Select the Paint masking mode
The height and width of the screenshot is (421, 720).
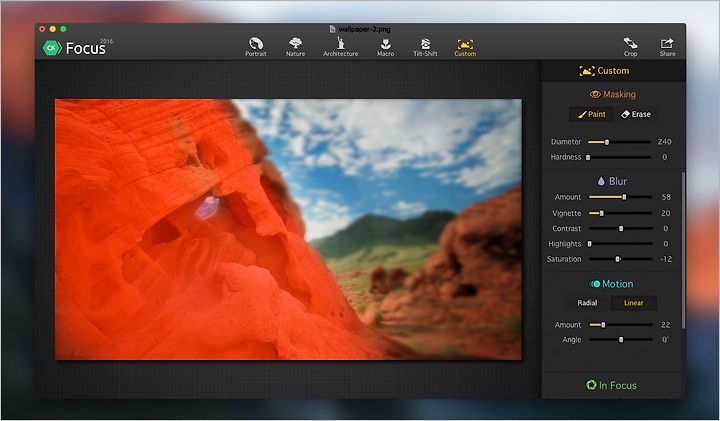point(591,114)
